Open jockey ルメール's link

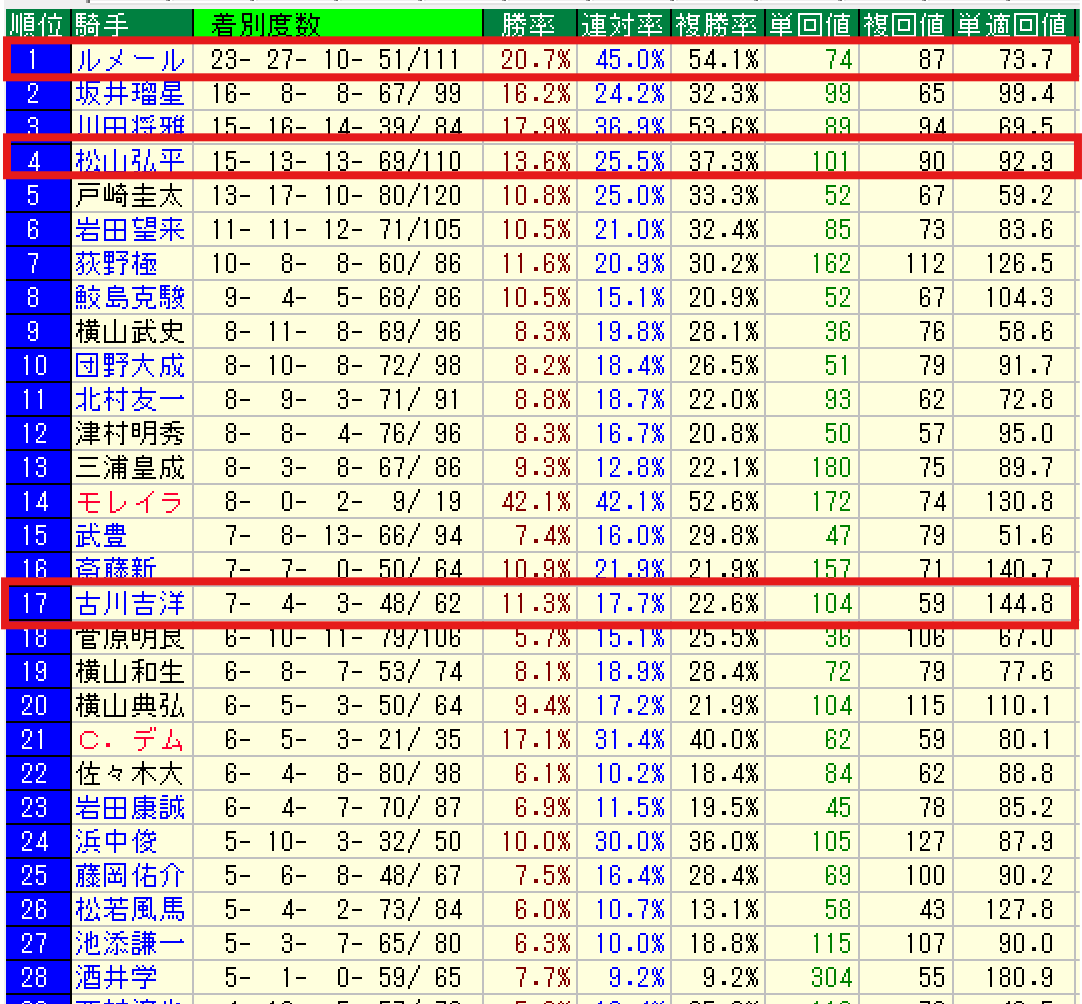pos(130,60)
